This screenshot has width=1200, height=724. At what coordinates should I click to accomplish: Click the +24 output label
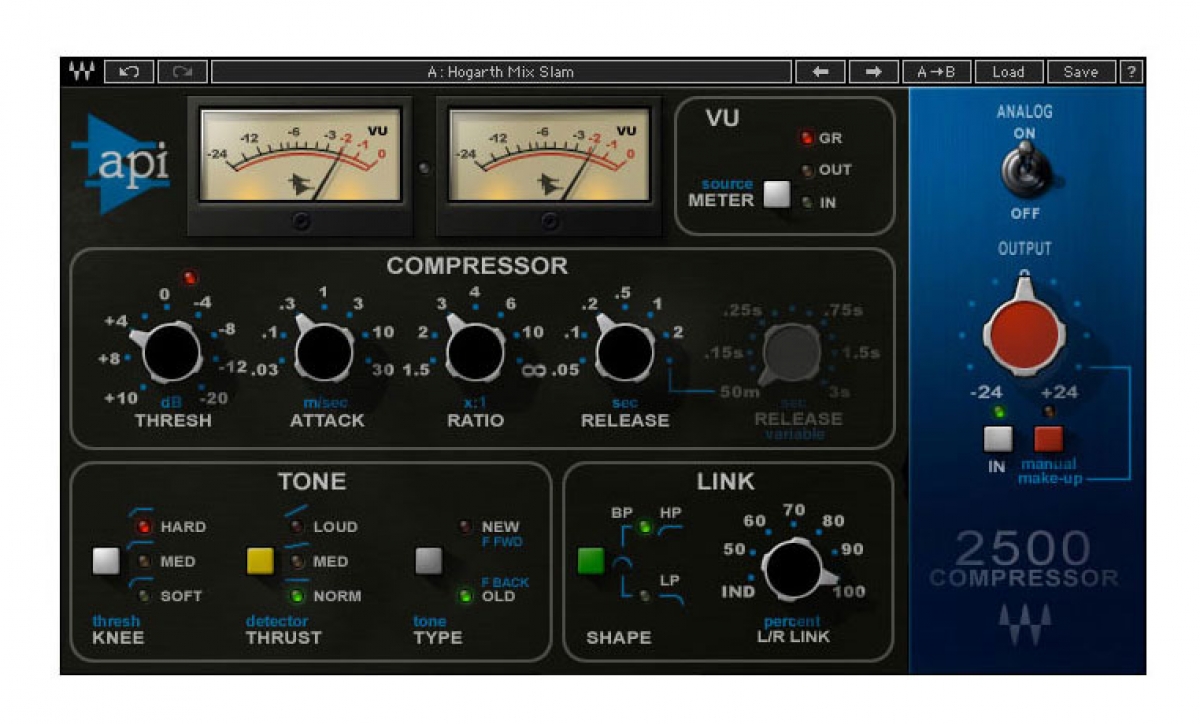pyautogui.click(x=1059, y=392)
